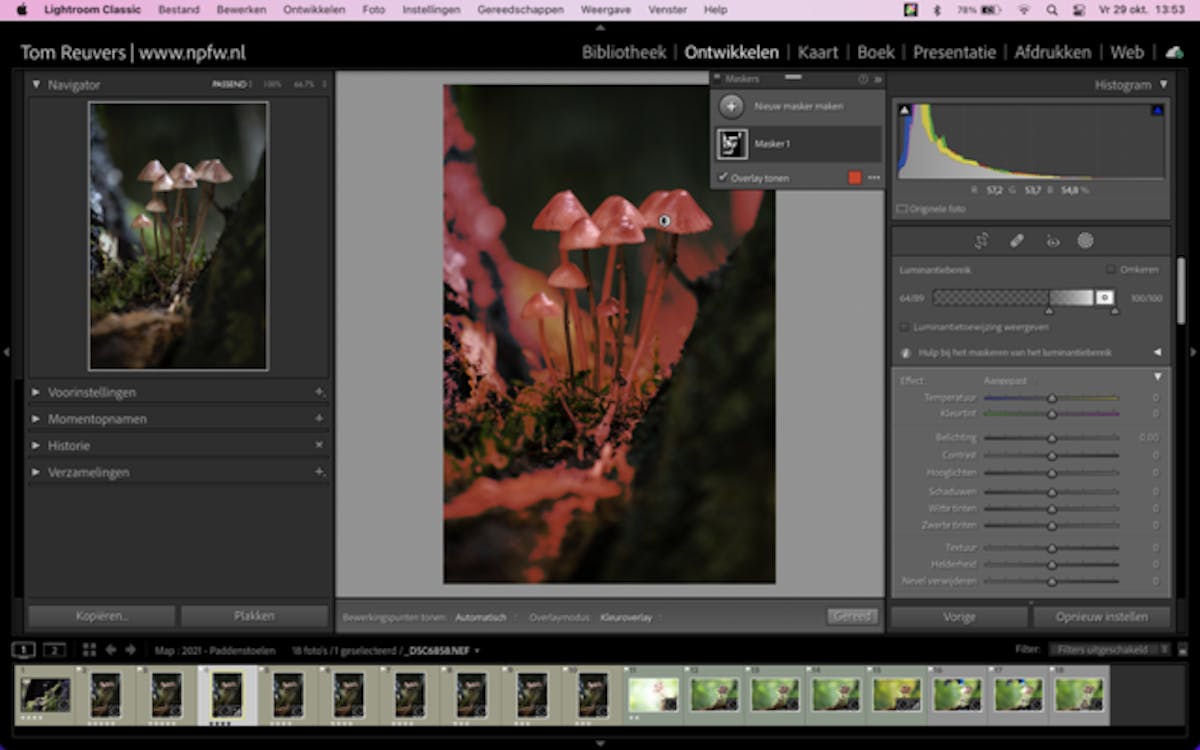Open the overlay options three-dots menu
The height and width of the screenshot is (750, 1200).
874,178
